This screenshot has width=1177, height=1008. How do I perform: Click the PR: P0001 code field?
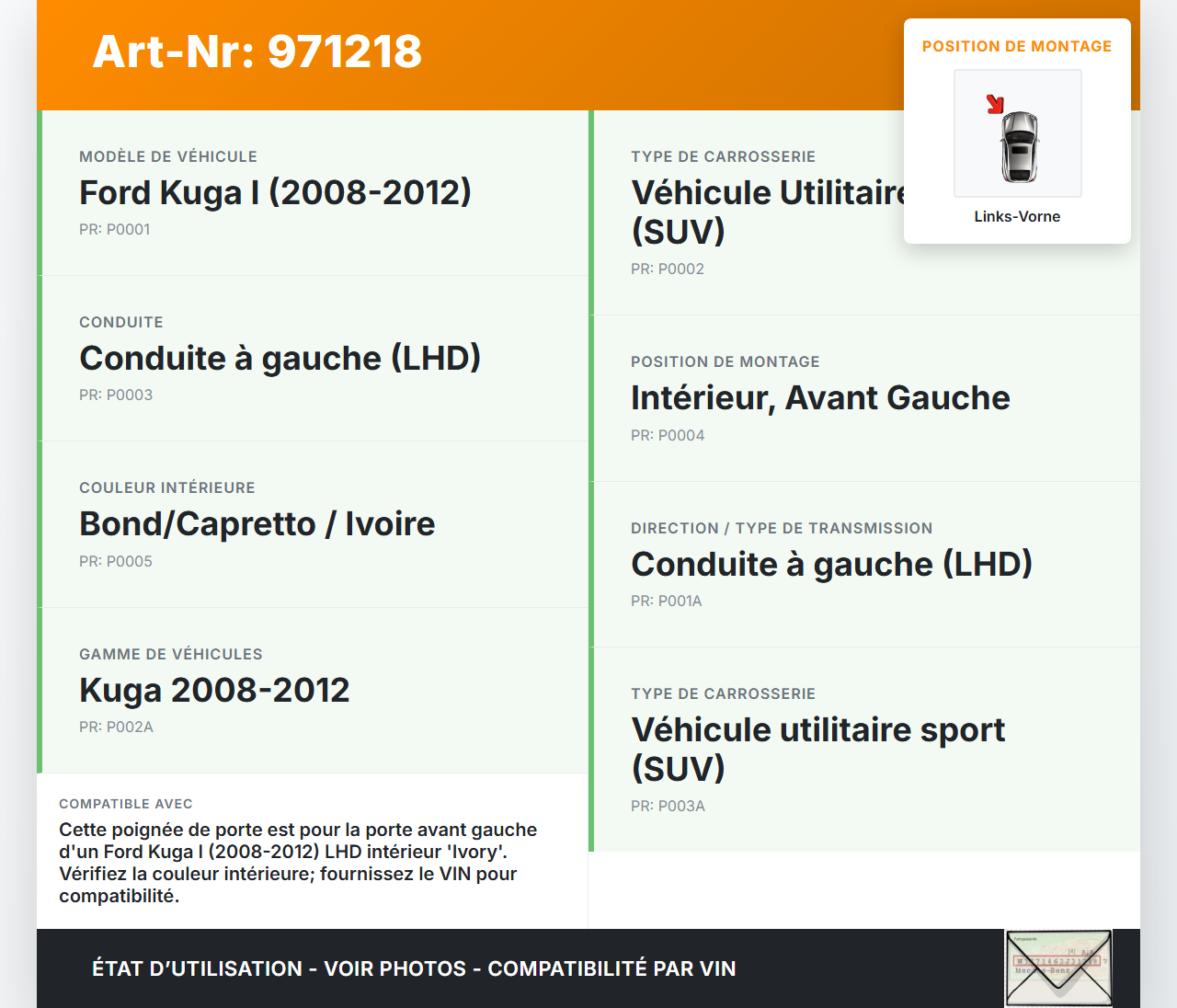(114, 229)
